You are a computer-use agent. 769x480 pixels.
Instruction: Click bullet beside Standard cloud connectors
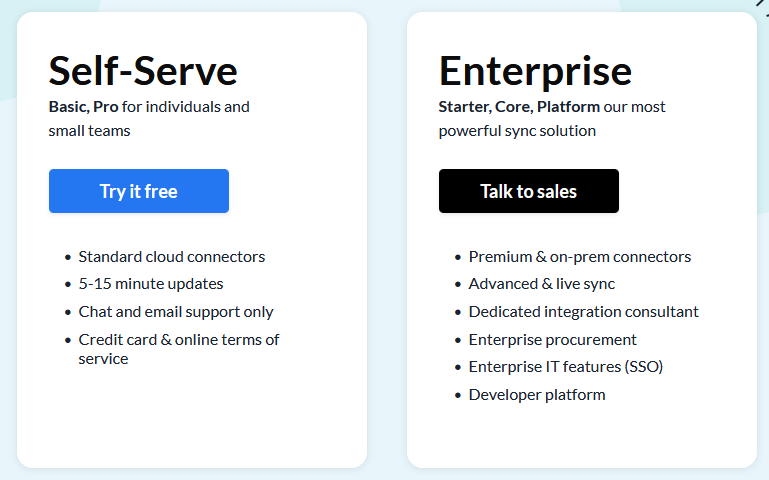(68, 257)
